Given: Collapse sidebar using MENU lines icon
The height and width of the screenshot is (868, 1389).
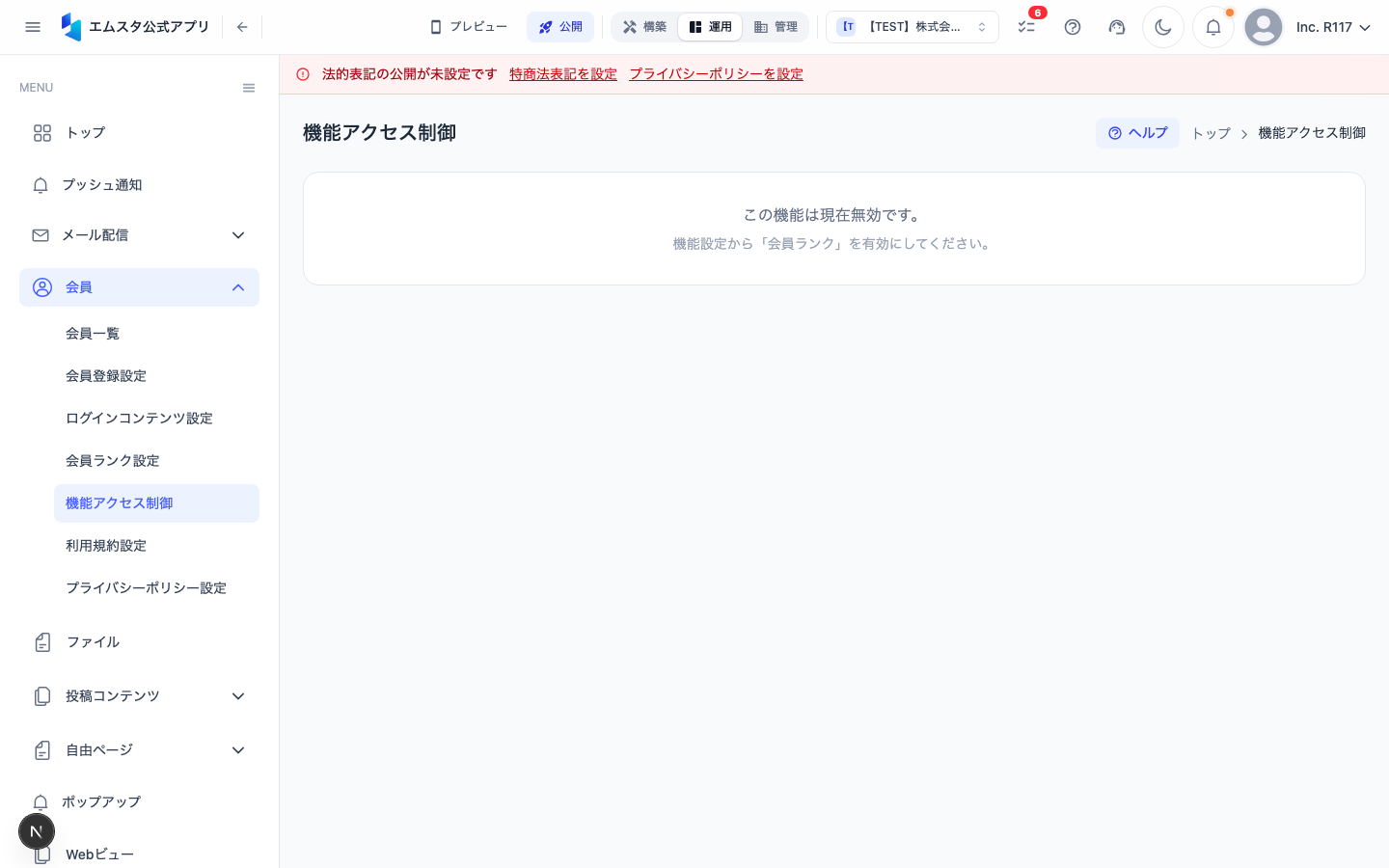Looking at the screenshot, I should [x=249, y=88].
